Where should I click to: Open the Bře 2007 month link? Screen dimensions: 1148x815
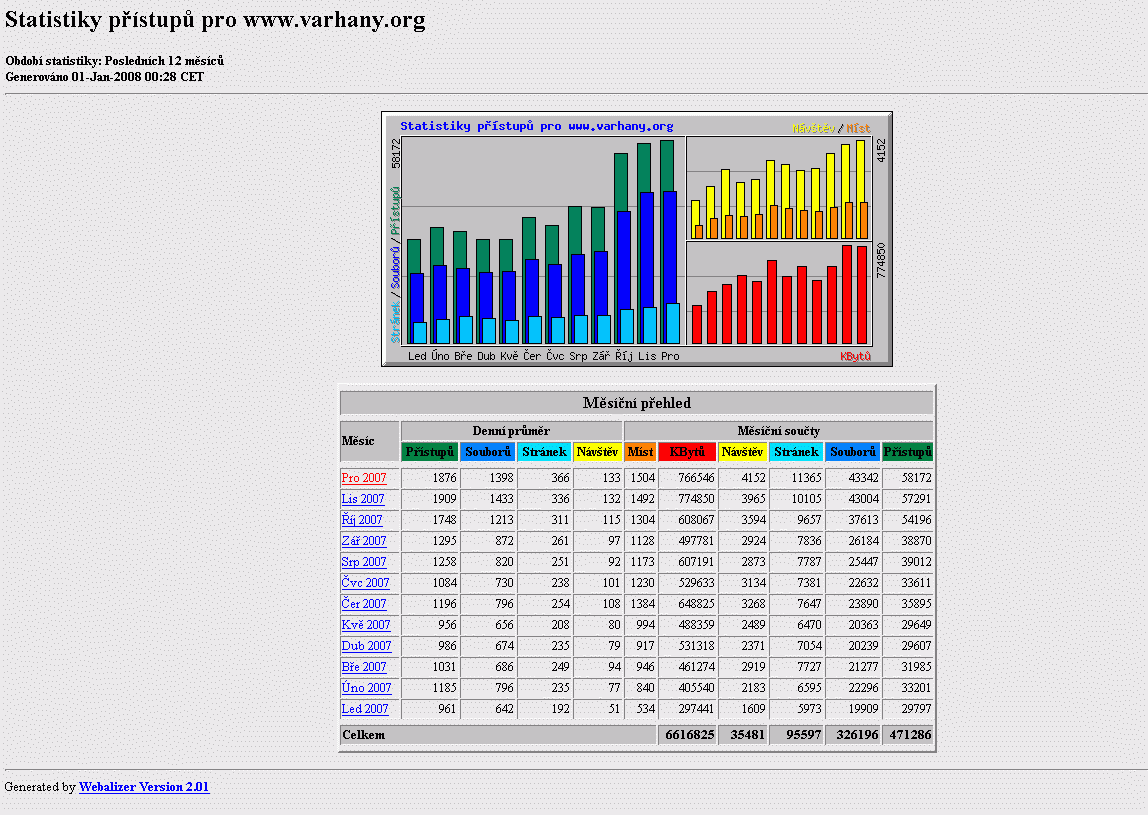[363, 667]
